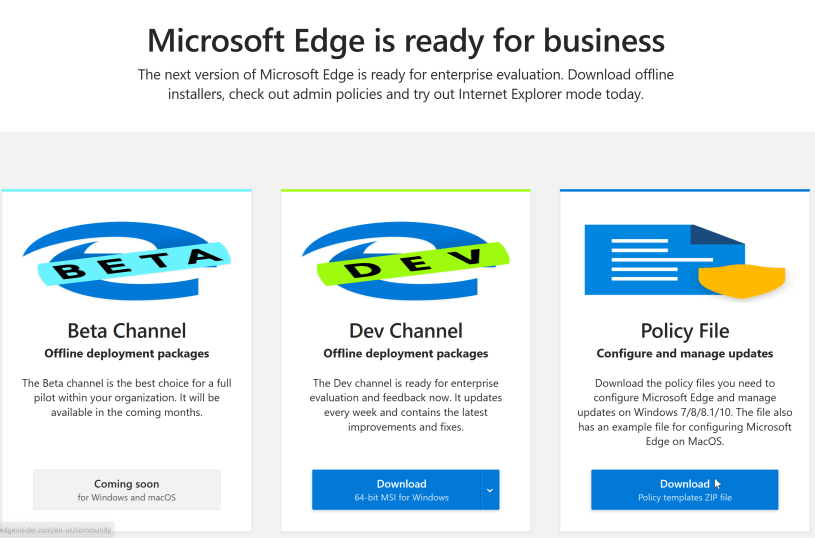This screenshot has height=538, width=815.
Task: Select the Beta Channel heading
Action: pos(126,330)
